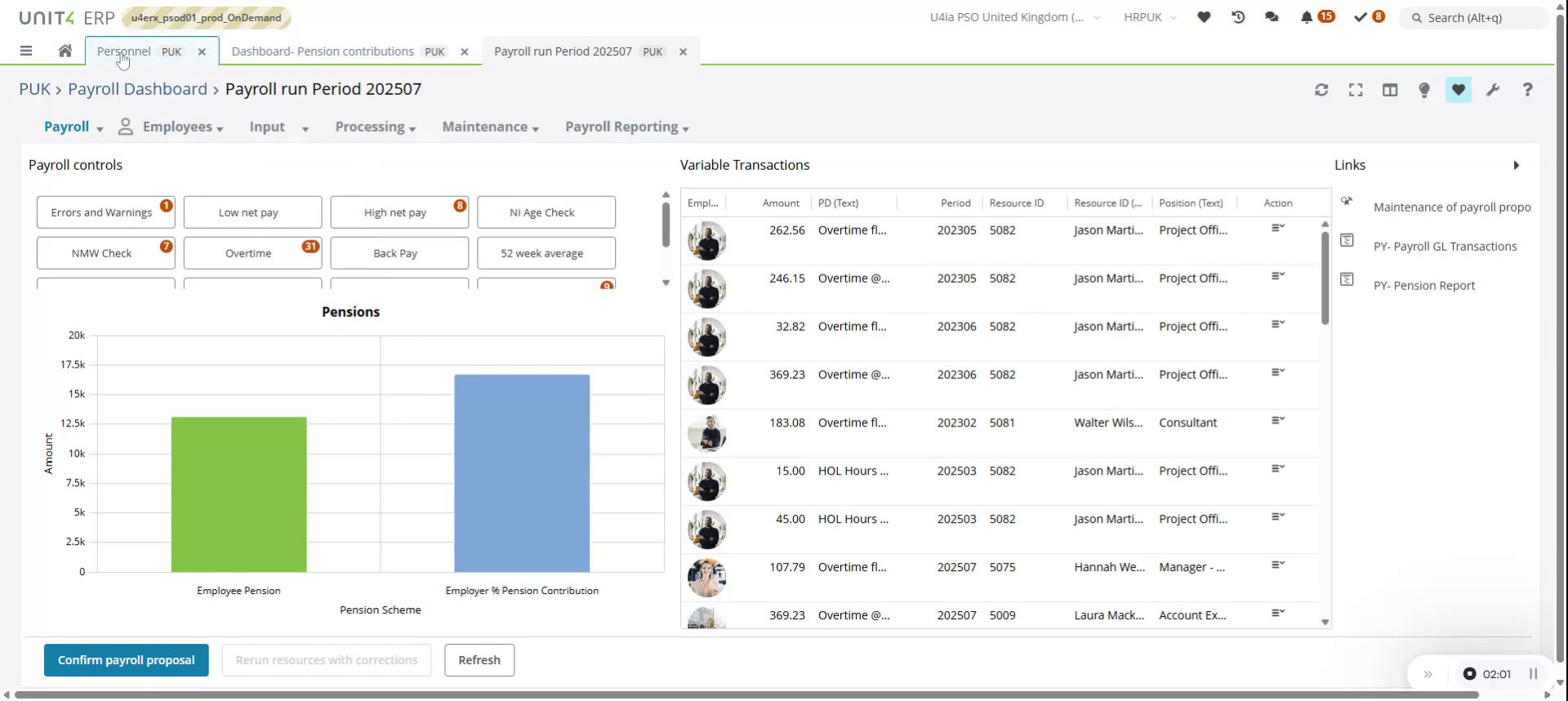Toggle the split layout view icon
This screenshot has width=1568, height=701.
point(1390,90)
